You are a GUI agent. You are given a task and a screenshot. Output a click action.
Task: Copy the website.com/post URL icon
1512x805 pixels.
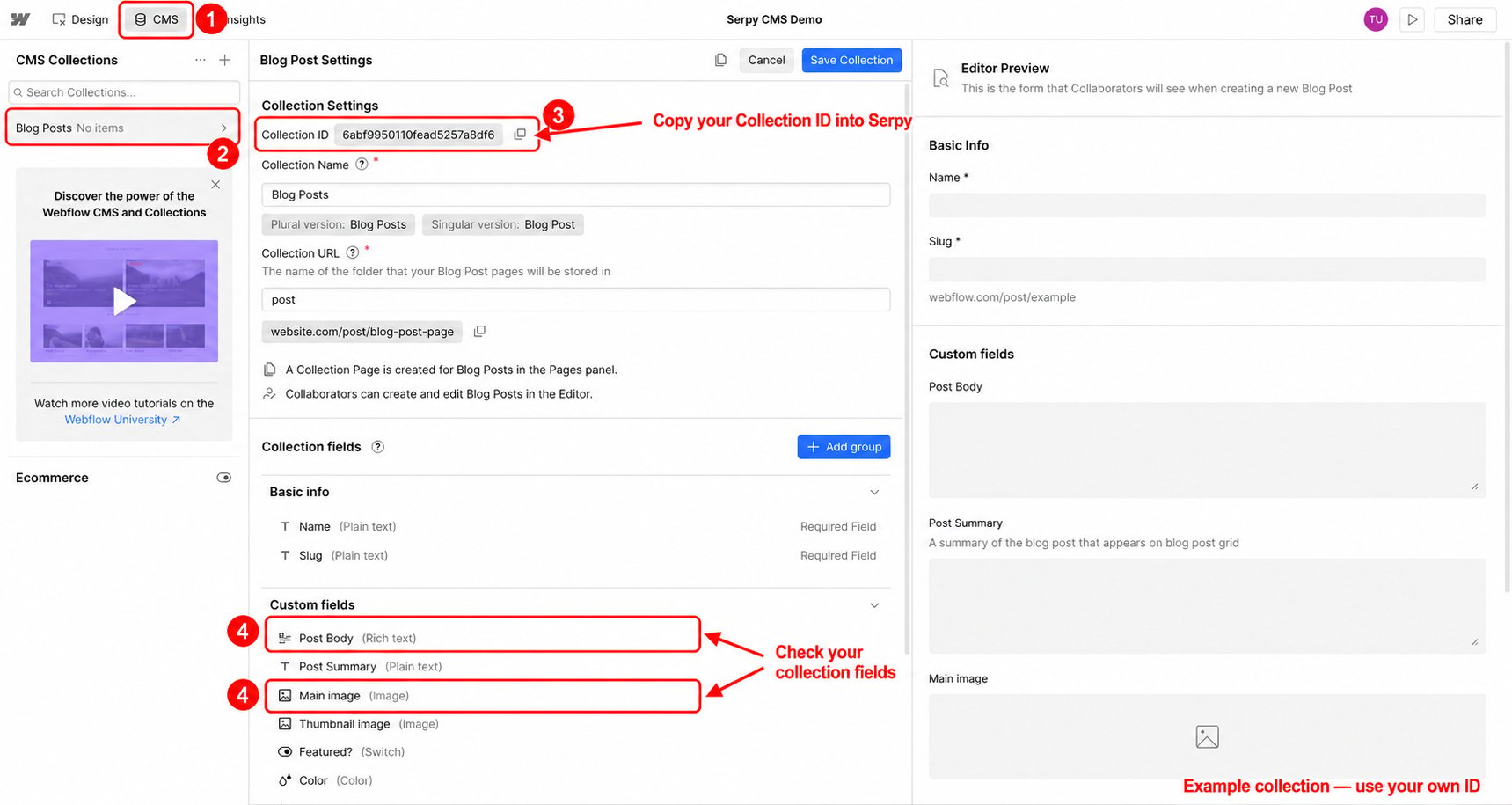[x=479, y=332]
